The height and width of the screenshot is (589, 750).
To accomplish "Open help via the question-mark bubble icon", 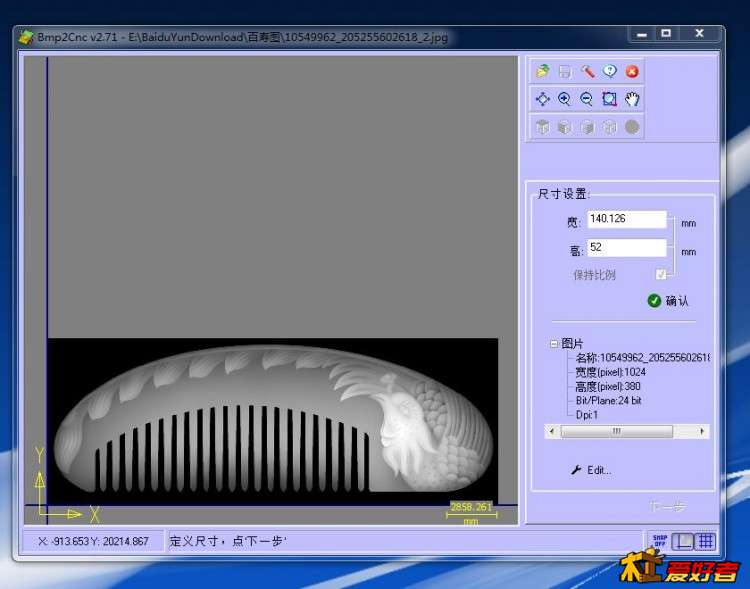I will (x=609, y=72).
